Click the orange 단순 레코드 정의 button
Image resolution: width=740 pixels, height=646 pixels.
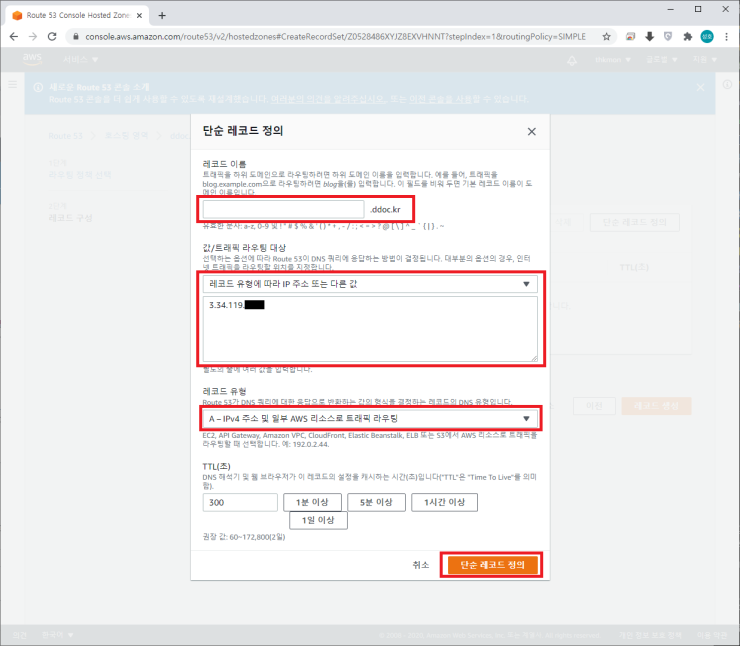pos(493,565)
